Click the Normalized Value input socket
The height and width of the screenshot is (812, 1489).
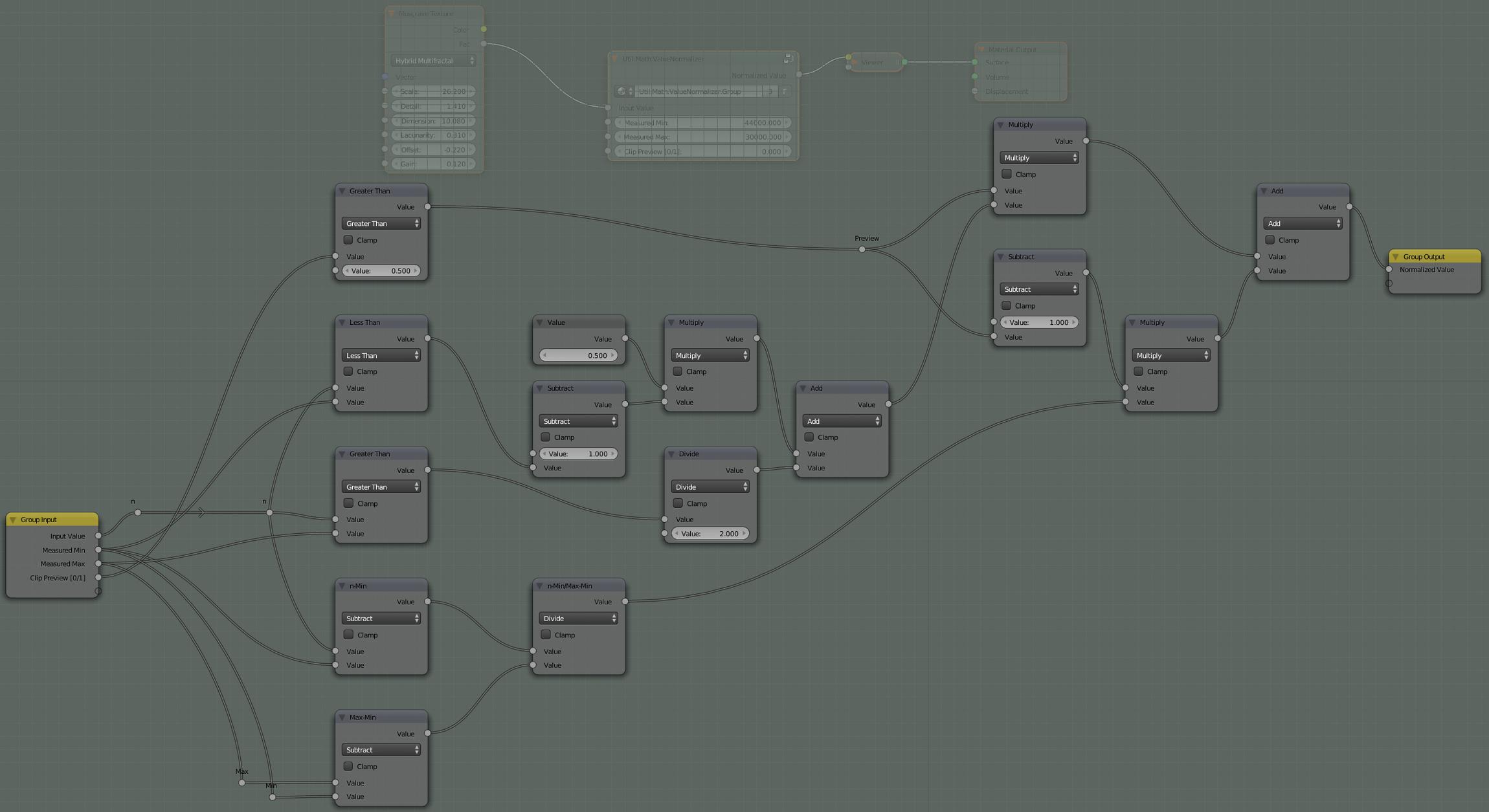1389,270
